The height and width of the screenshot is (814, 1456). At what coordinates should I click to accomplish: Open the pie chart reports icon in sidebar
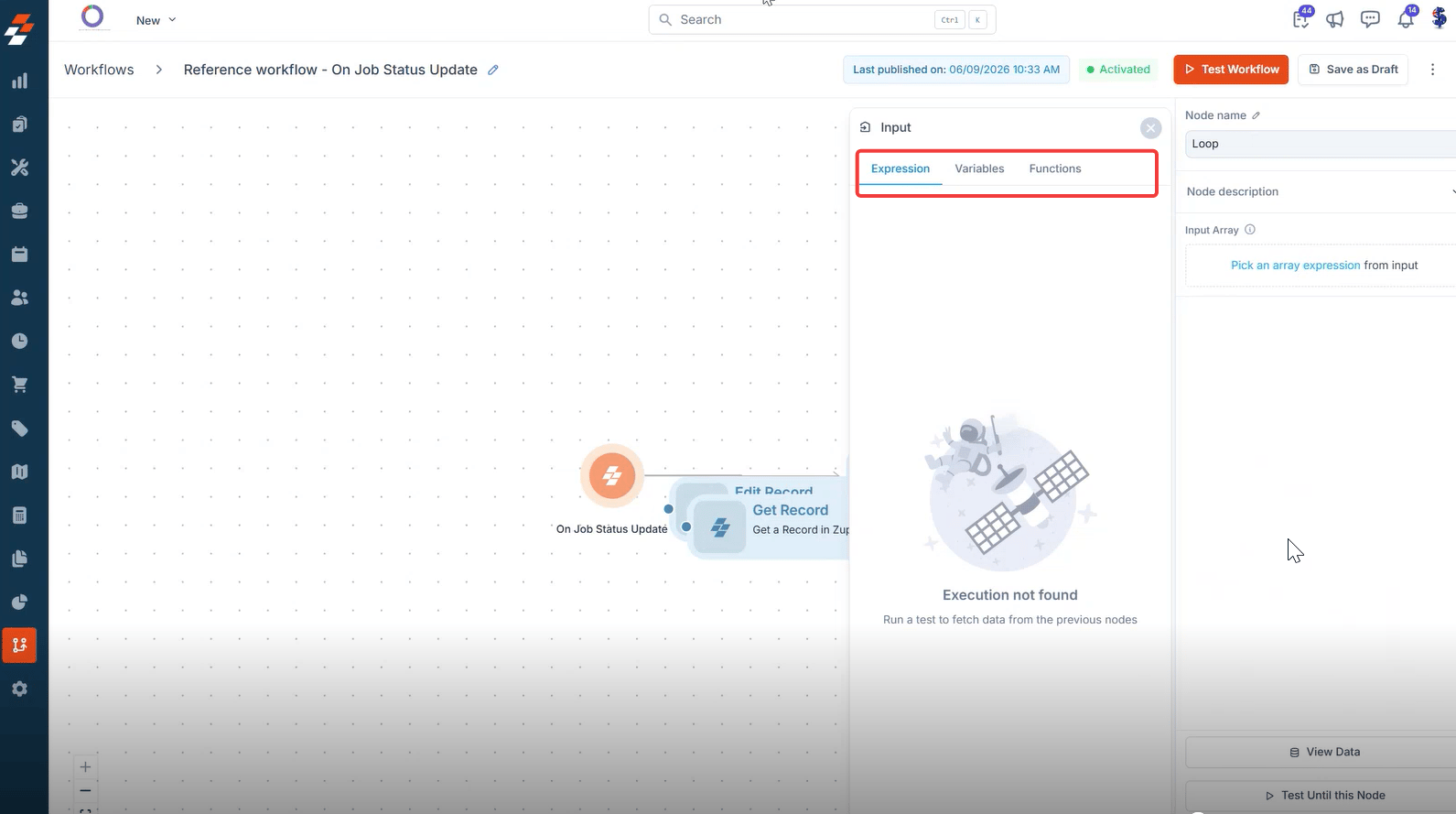[x=19, y=602]
